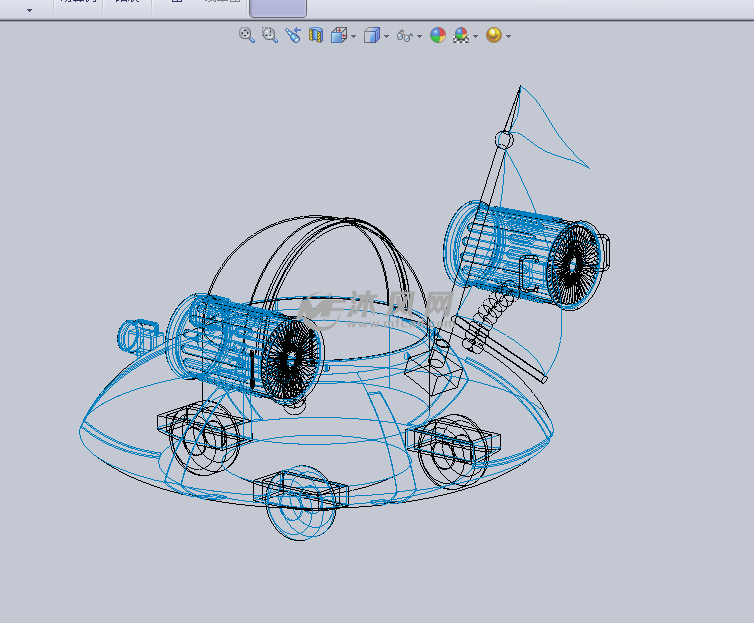The image size is (754, 623).
Task: Click the highlighted tab in the top bar
Action: (x=277, y=8)
